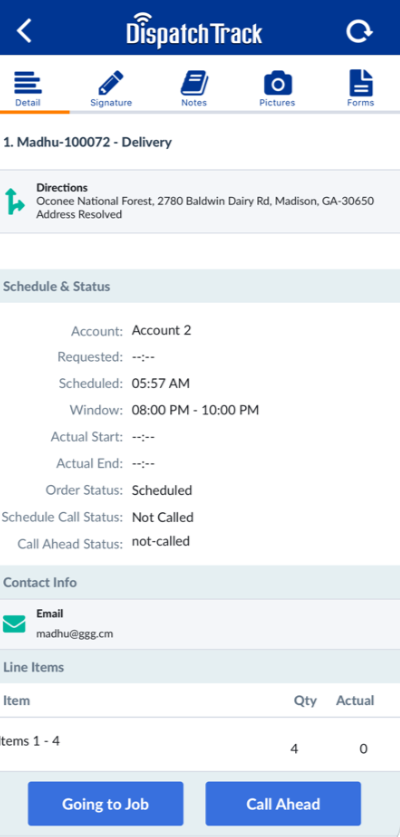
Task: Open the madhu@ggg.cm email address
Action: [75, 634]
